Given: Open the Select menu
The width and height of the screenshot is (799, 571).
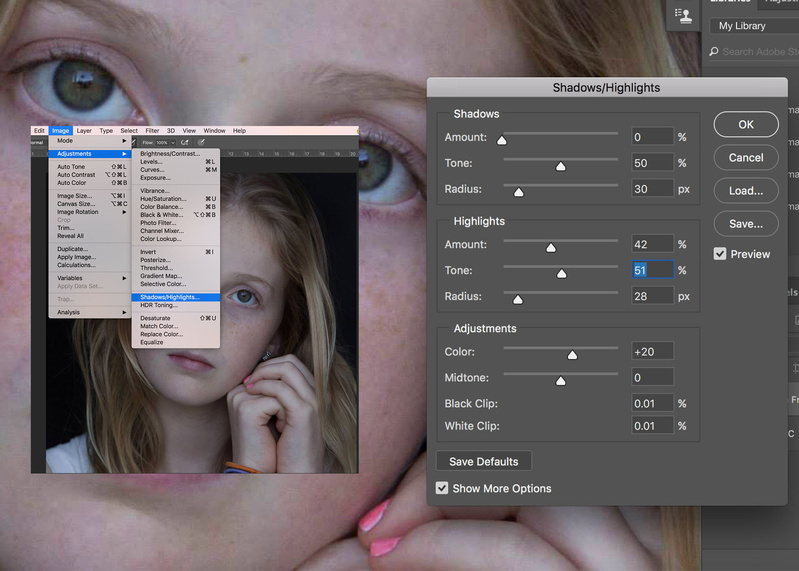Looking at the screenshot, I should pos(129,130).
